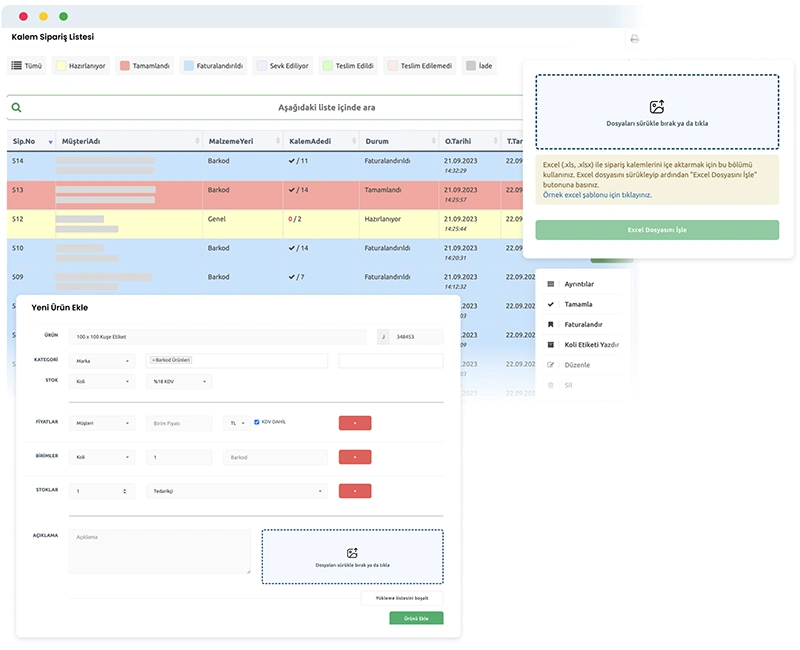800x650 pixels.
Task: Click order number 512 in the list
Action: (18, 219)
